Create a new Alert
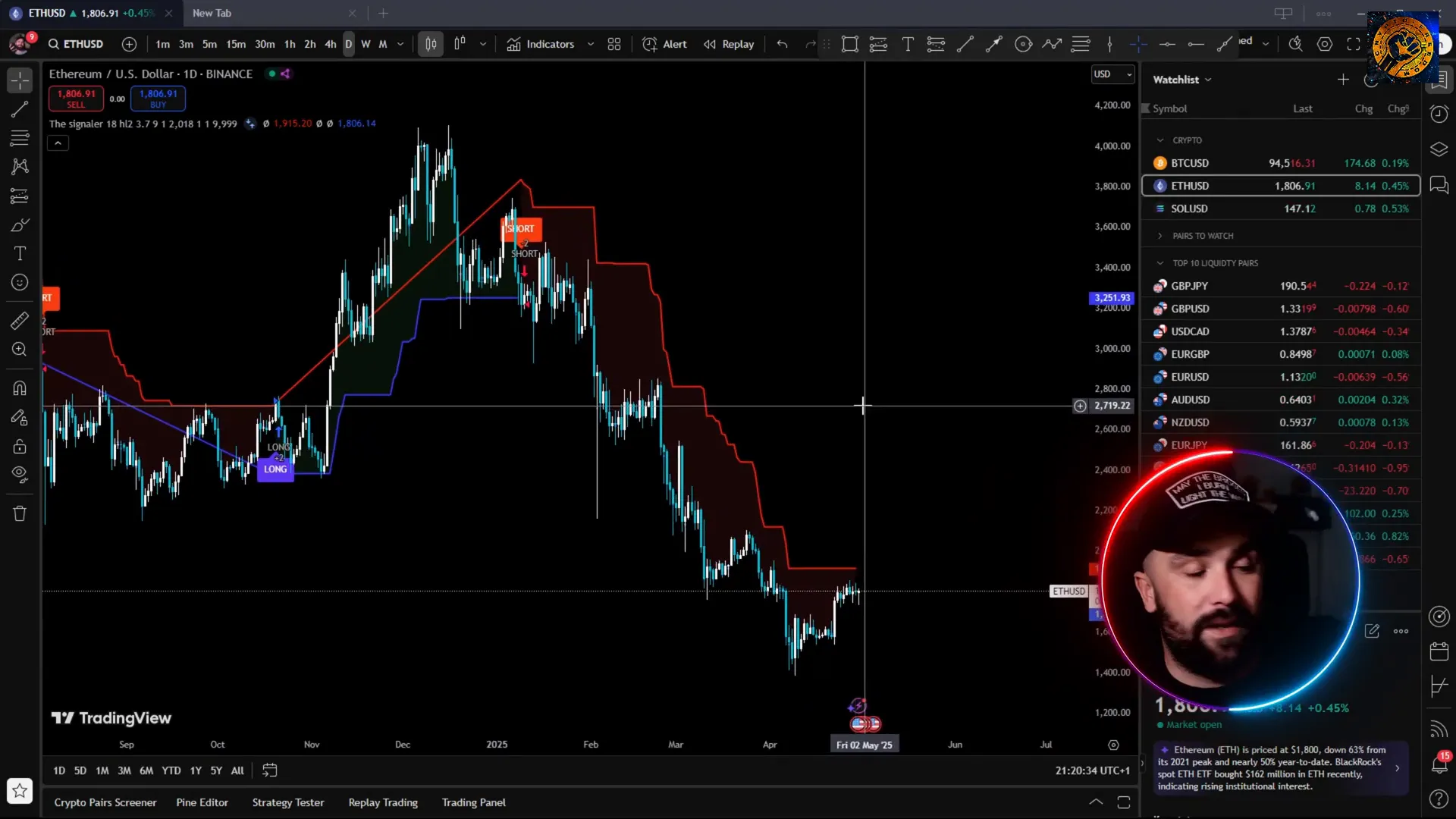The width and height of the screenshot is (1456, 819). (664, 44)
